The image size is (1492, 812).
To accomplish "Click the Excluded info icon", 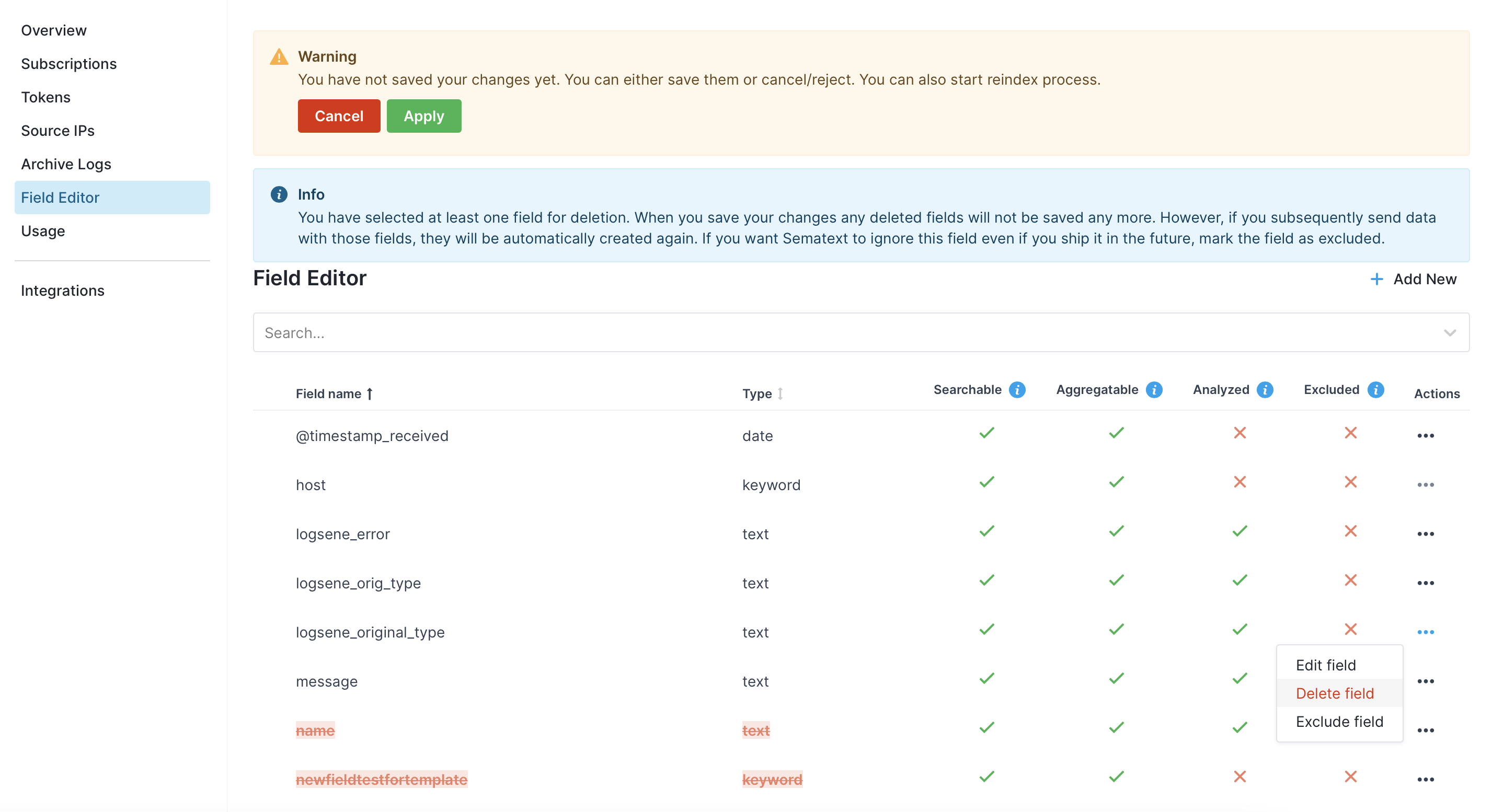I will coord(1375,390).
